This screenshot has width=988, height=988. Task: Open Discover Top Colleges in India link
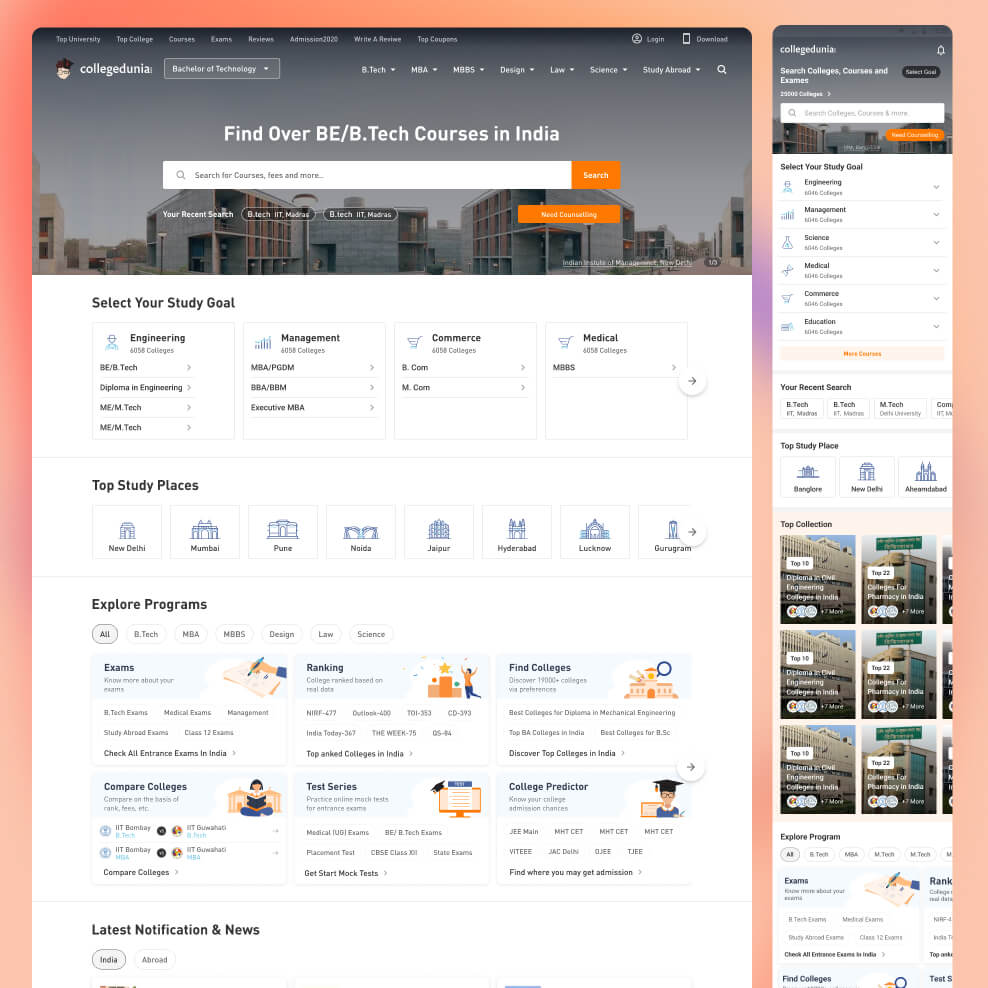tap(566, 753)
